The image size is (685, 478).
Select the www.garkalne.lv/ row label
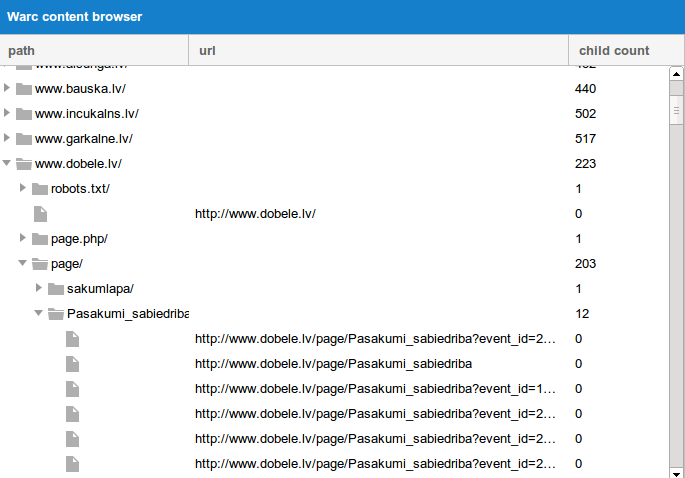tap(84, 139)
